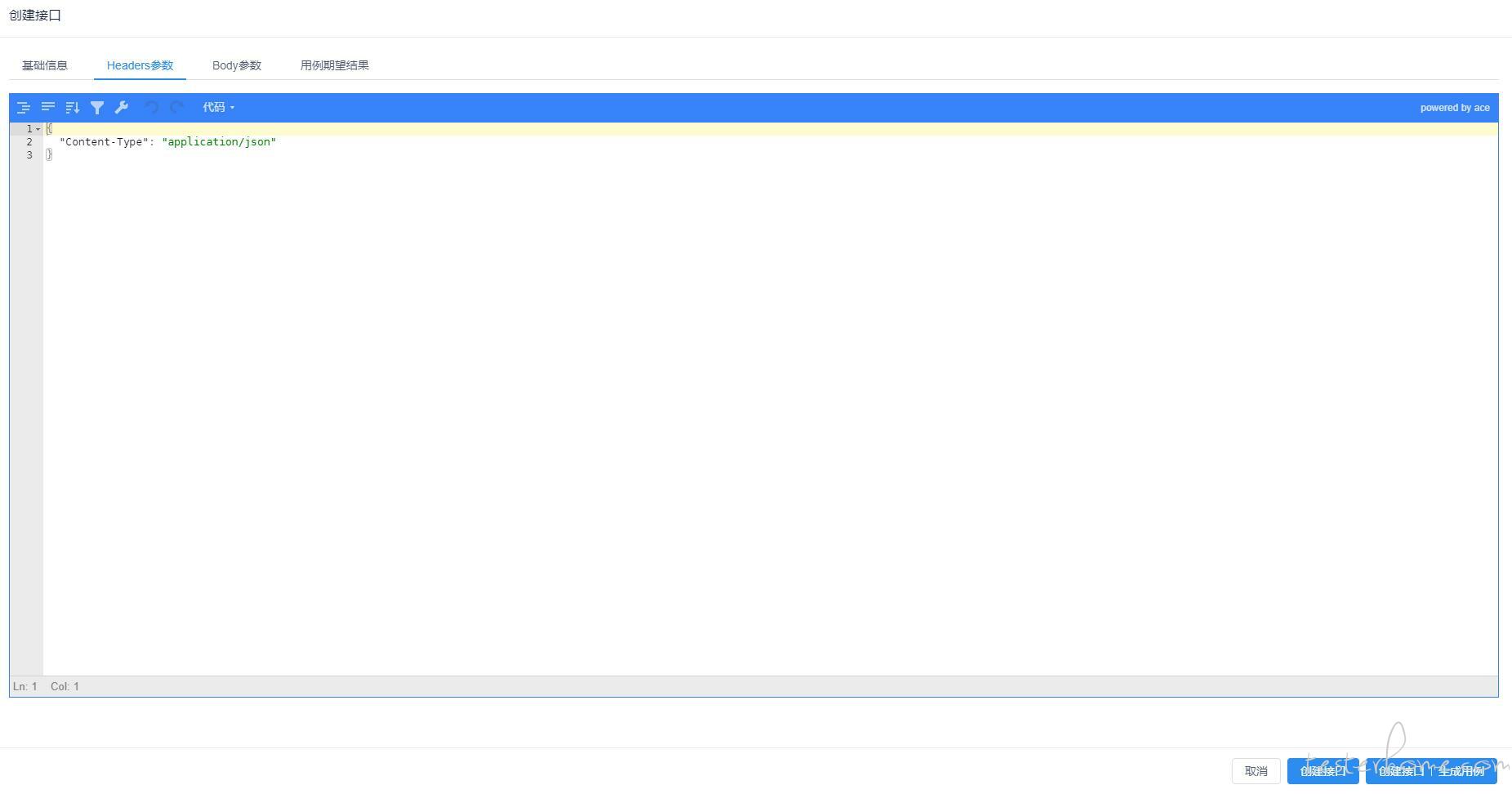Click the "application/json" value text
Image resolution: width=1512 pixels, height=794 pixels.
(219, 142)
